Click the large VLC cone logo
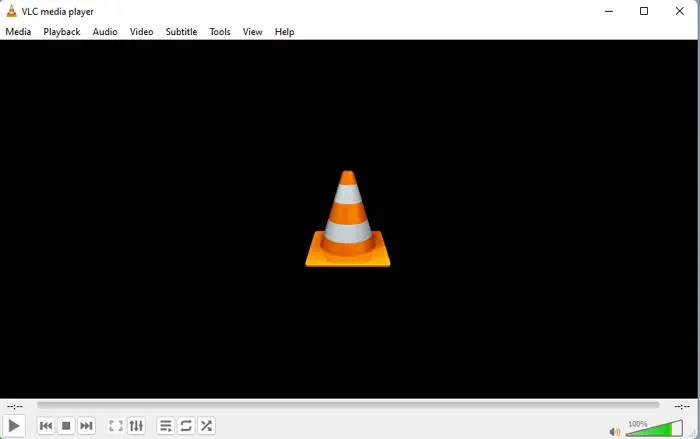 (348, 219)
